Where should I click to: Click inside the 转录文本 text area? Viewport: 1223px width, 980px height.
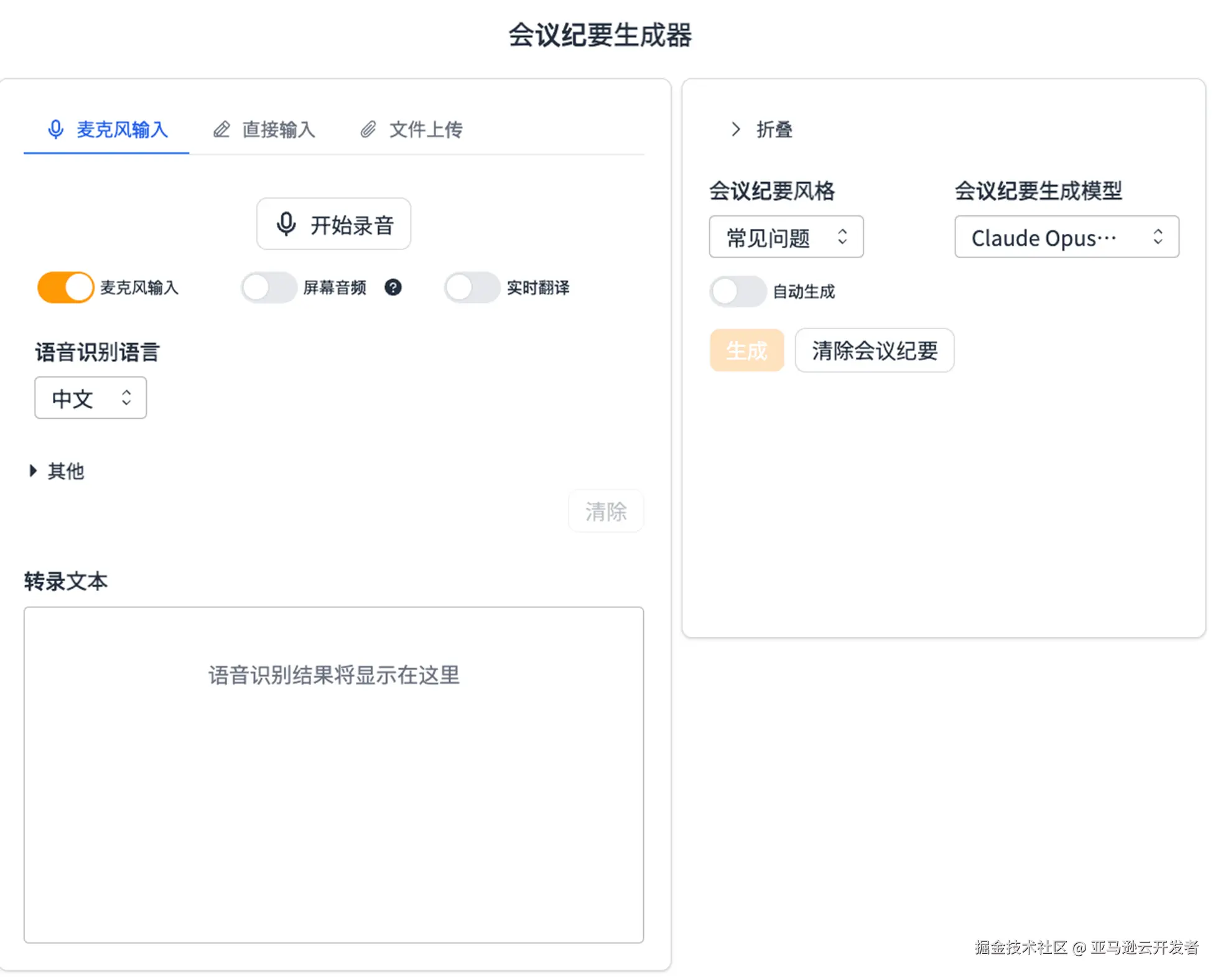[333, 775]
